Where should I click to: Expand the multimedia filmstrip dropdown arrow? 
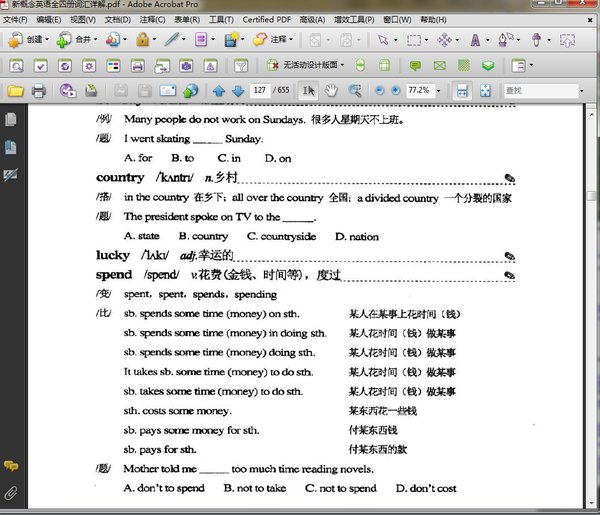[243, 39]
